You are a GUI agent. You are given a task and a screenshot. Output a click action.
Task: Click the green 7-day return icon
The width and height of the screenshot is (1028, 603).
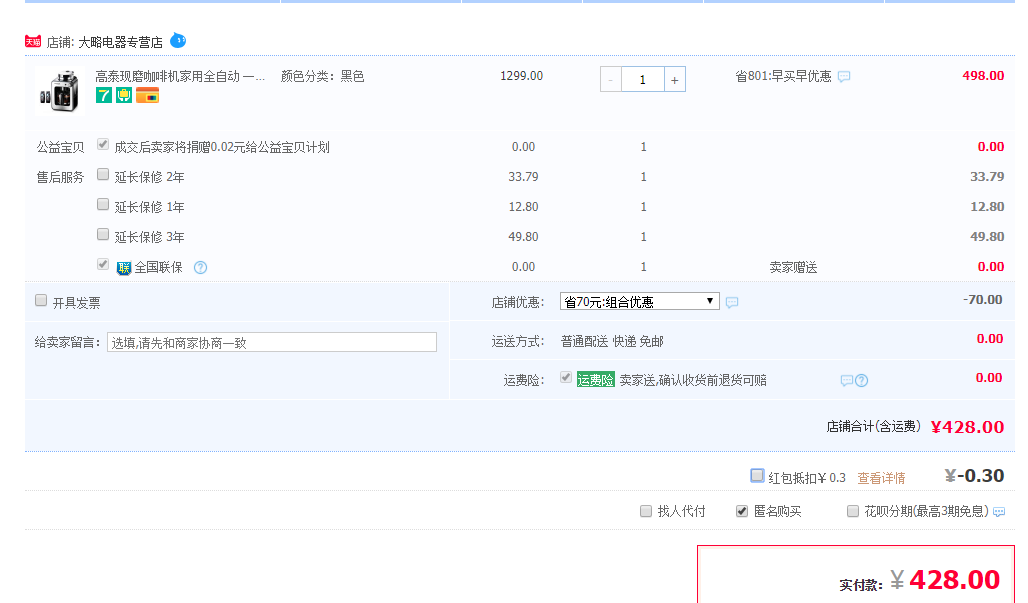click(104, 96)
